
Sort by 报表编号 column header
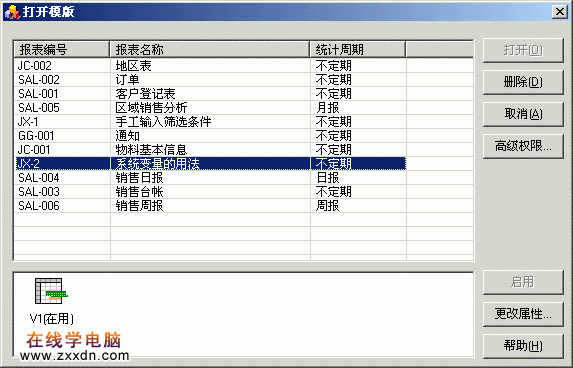pyautogui.click(x=61, y=49)
